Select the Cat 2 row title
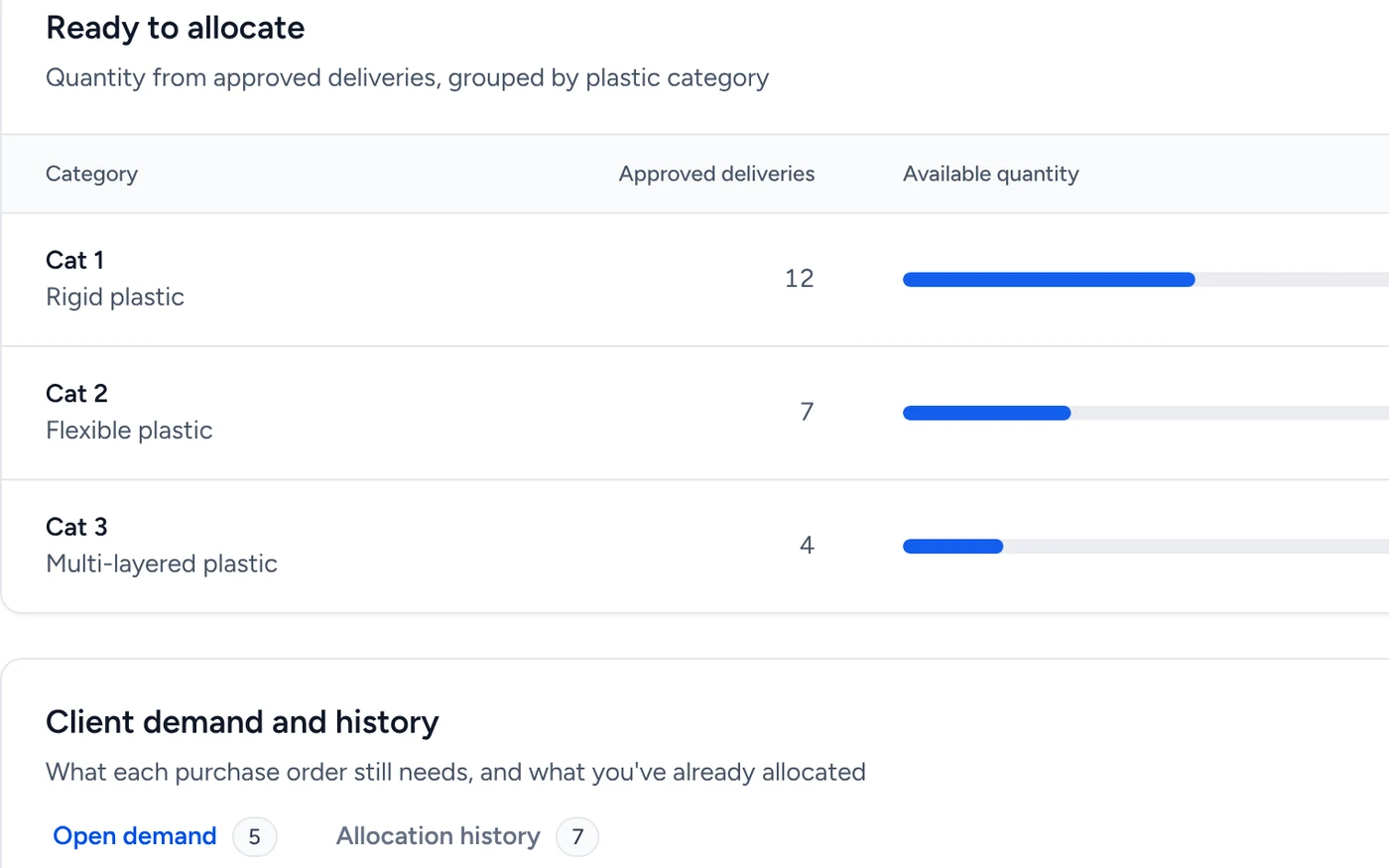 76,393
